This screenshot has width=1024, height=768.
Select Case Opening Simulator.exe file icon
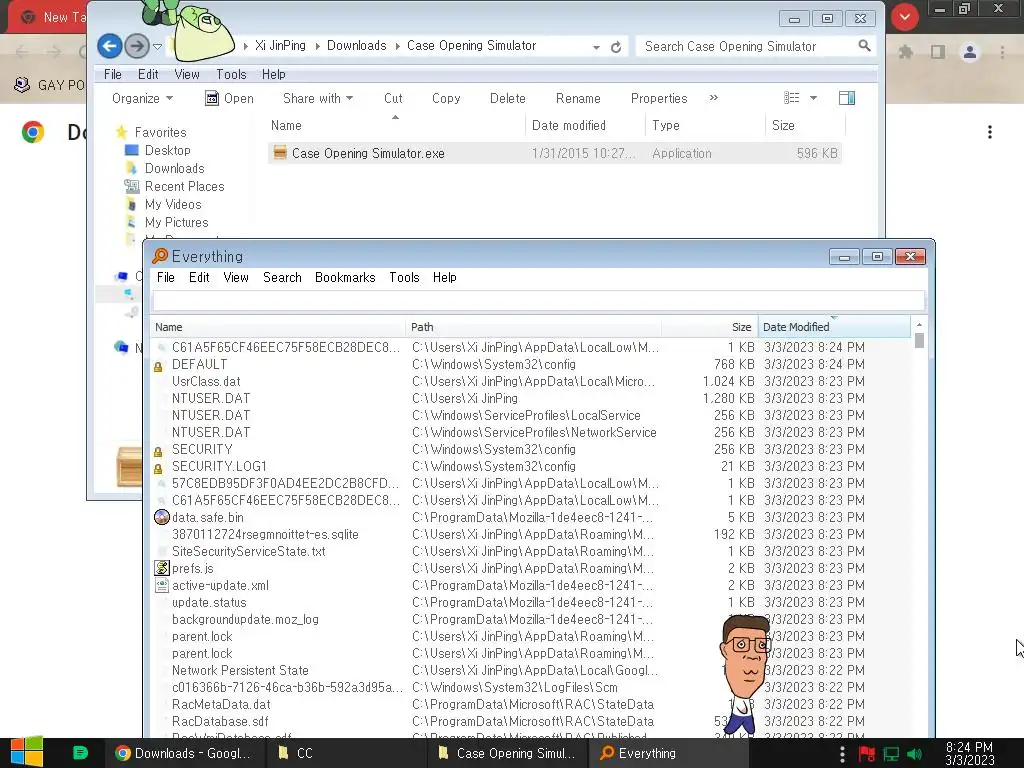280,153
